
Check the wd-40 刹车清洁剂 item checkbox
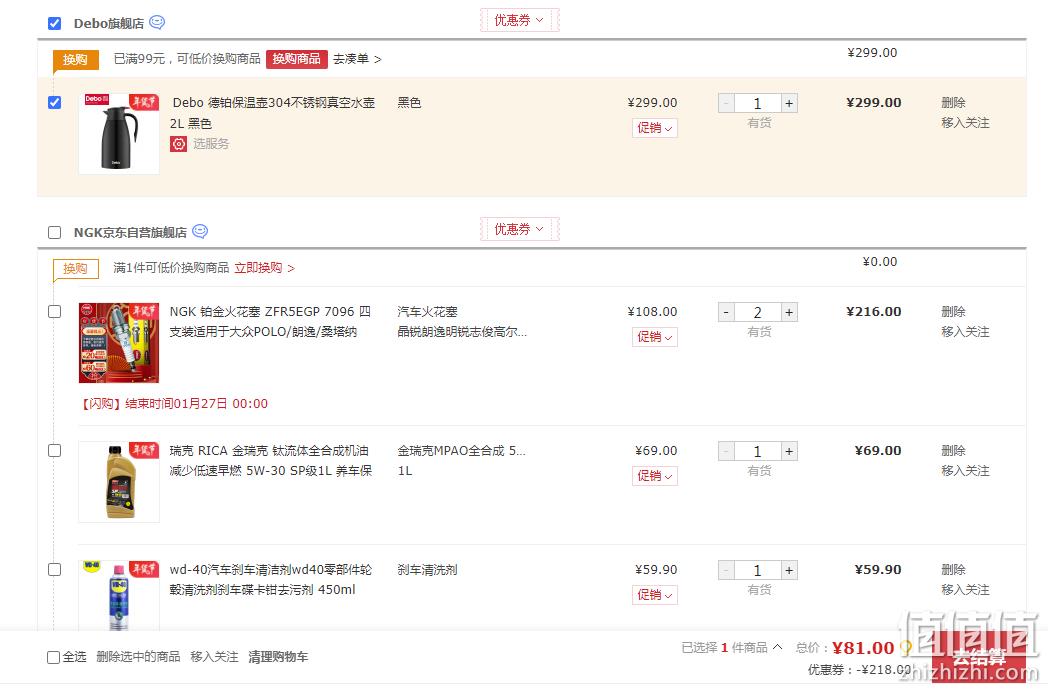(55, 570)
